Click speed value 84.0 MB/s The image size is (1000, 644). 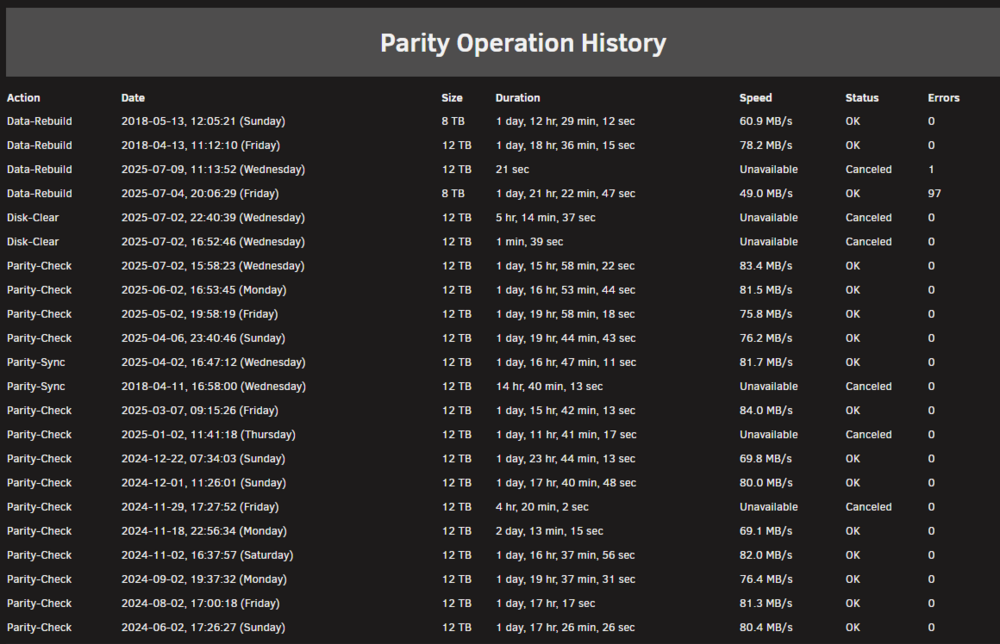point(766,411)
